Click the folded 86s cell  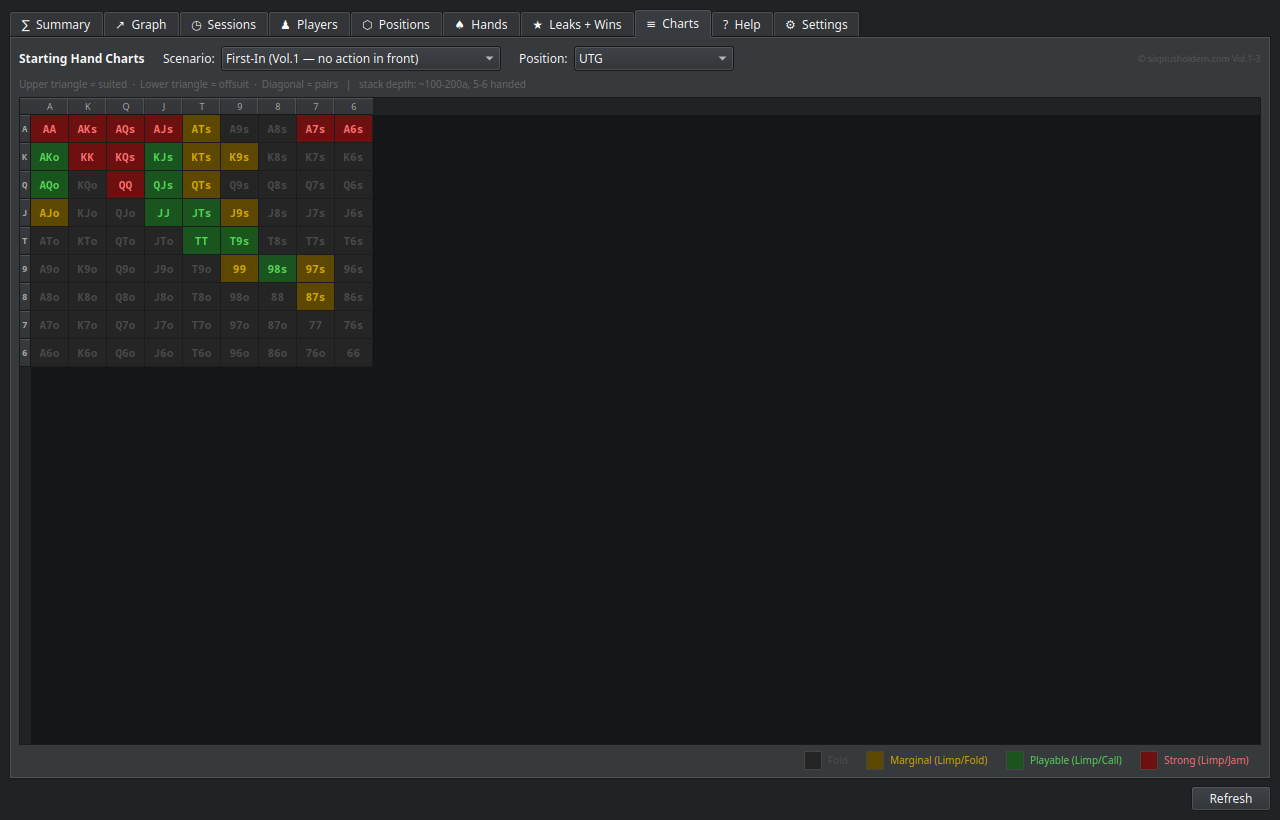click(x=354, y=297)
